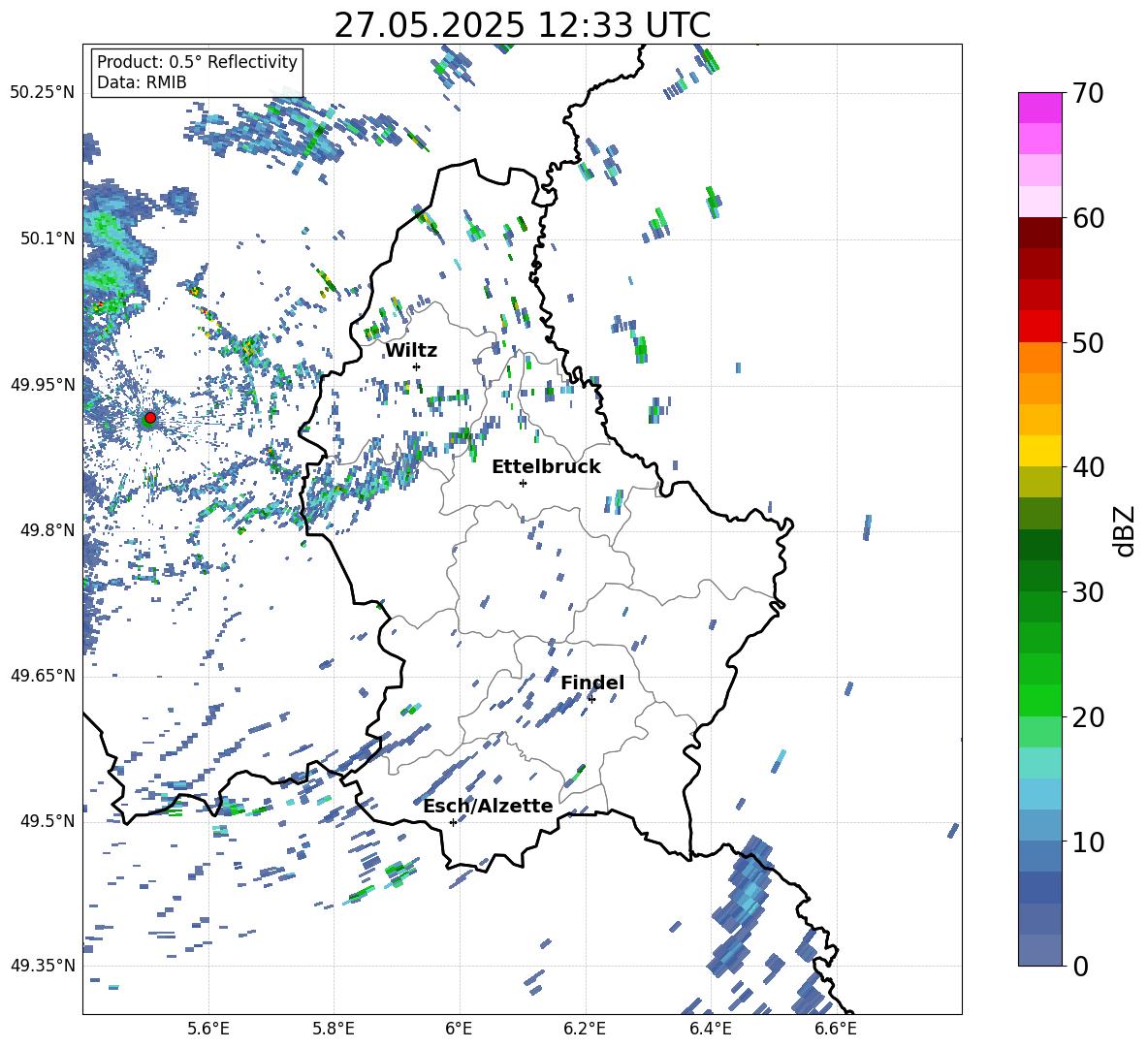Image resolution: width=1148 pixels, height=1048 pixels.
Task: Click the 6.6°E longitude label
Action: pos(836,1029)
